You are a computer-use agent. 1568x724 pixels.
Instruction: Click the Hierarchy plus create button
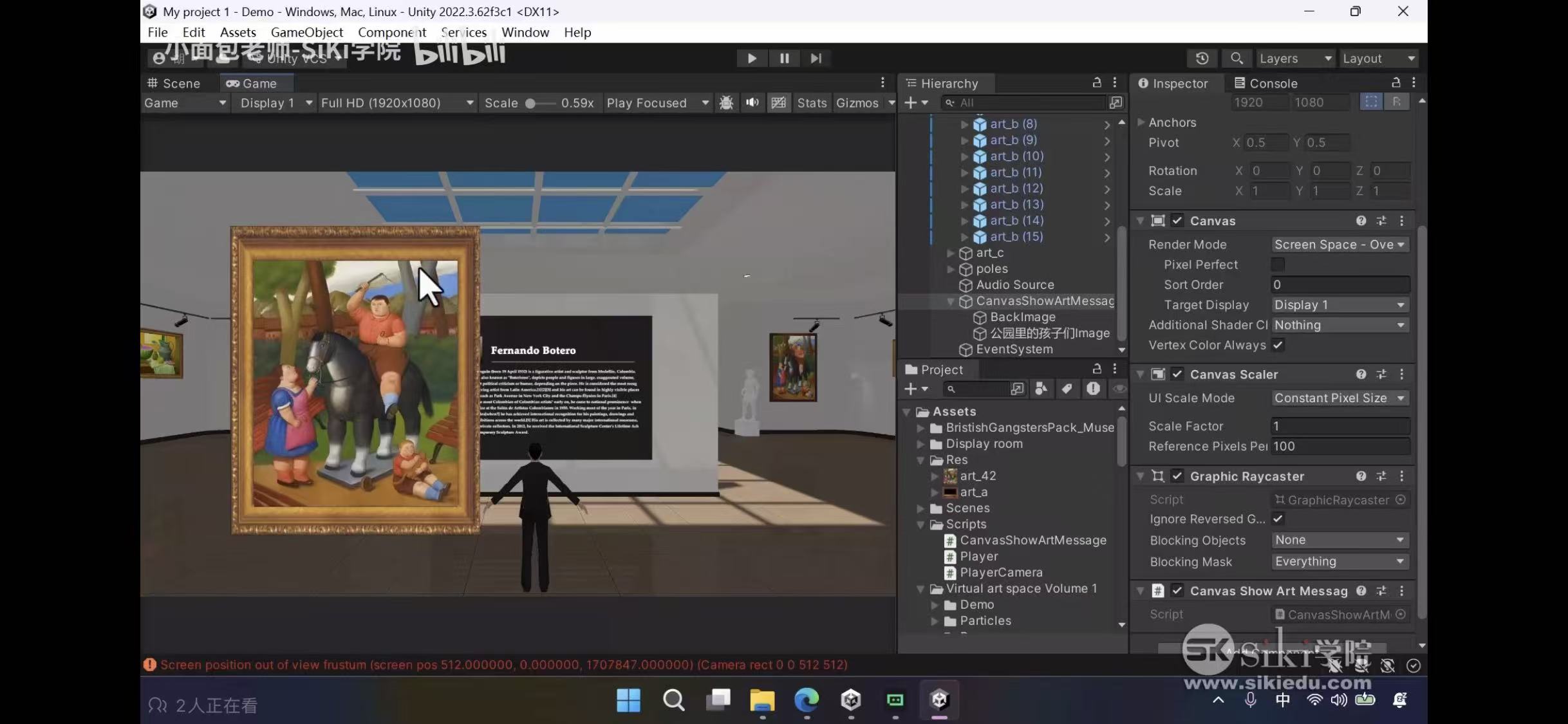910,103
